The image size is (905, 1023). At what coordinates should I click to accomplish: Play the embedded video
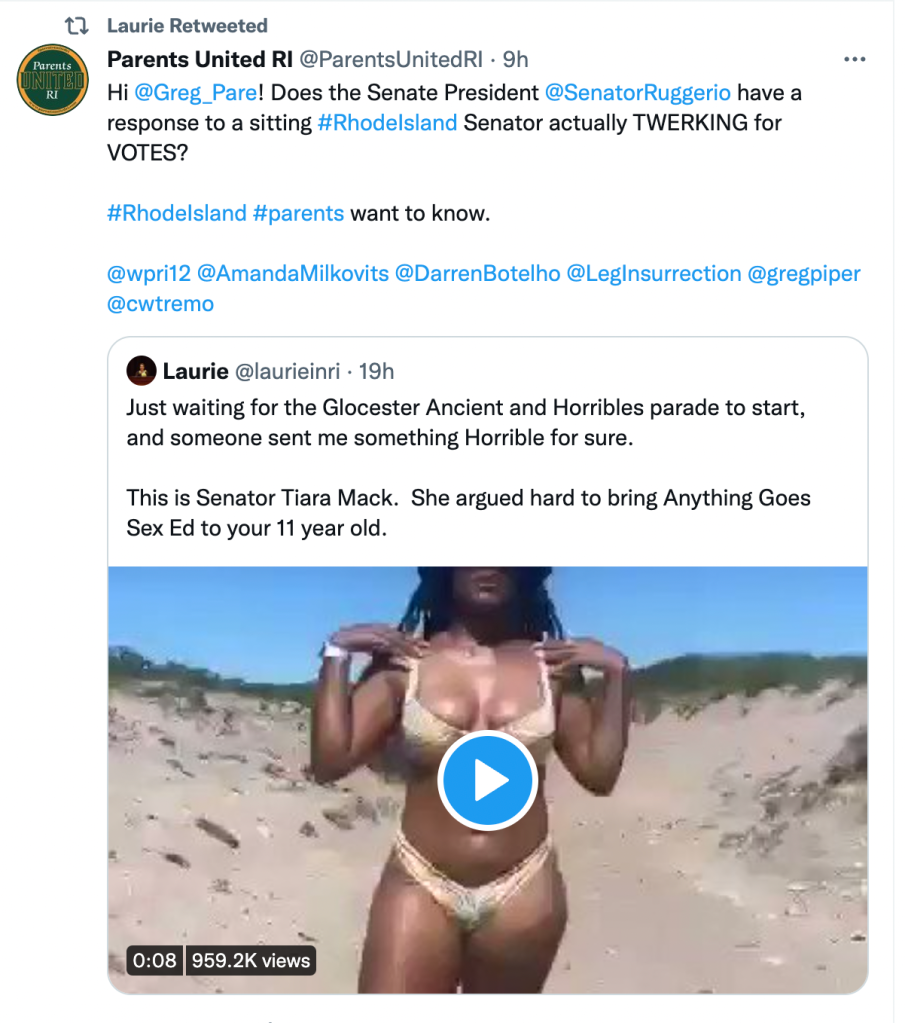tap(487, 780)
